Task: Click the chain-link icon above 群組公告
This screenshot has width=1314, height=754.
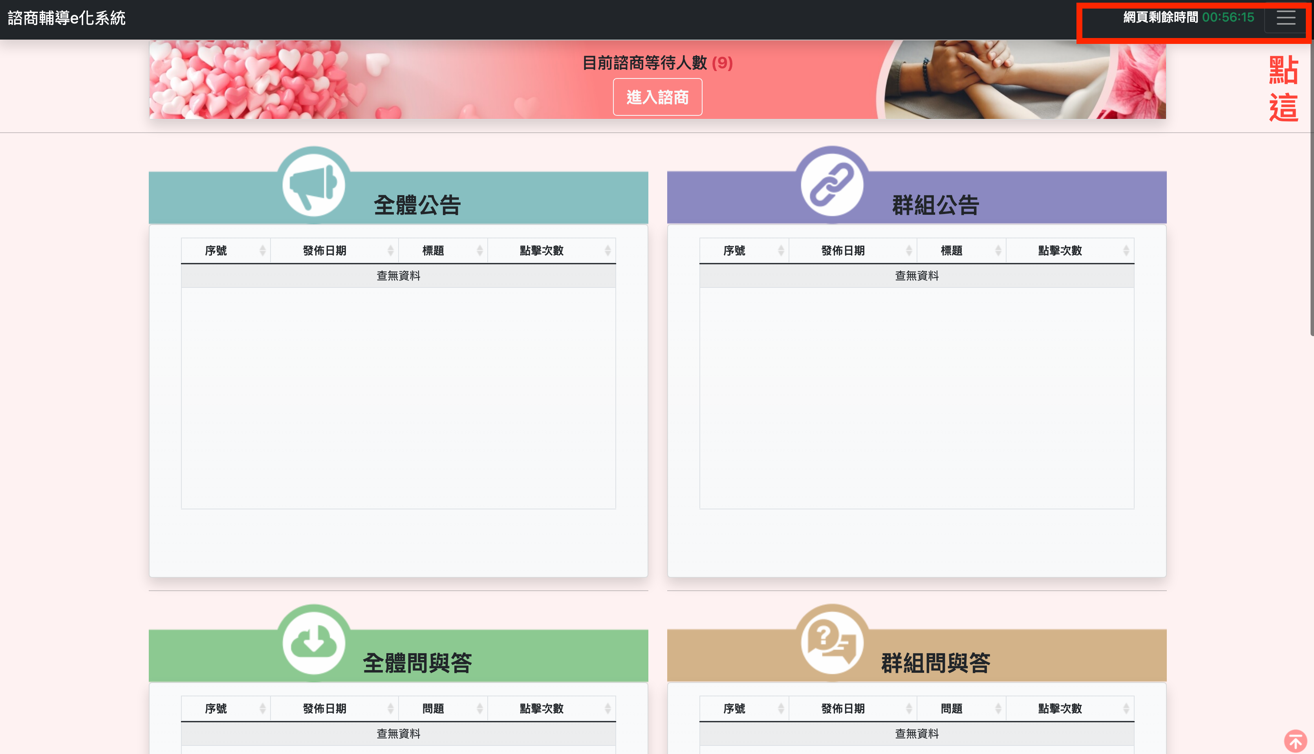Action: [832, 183]
